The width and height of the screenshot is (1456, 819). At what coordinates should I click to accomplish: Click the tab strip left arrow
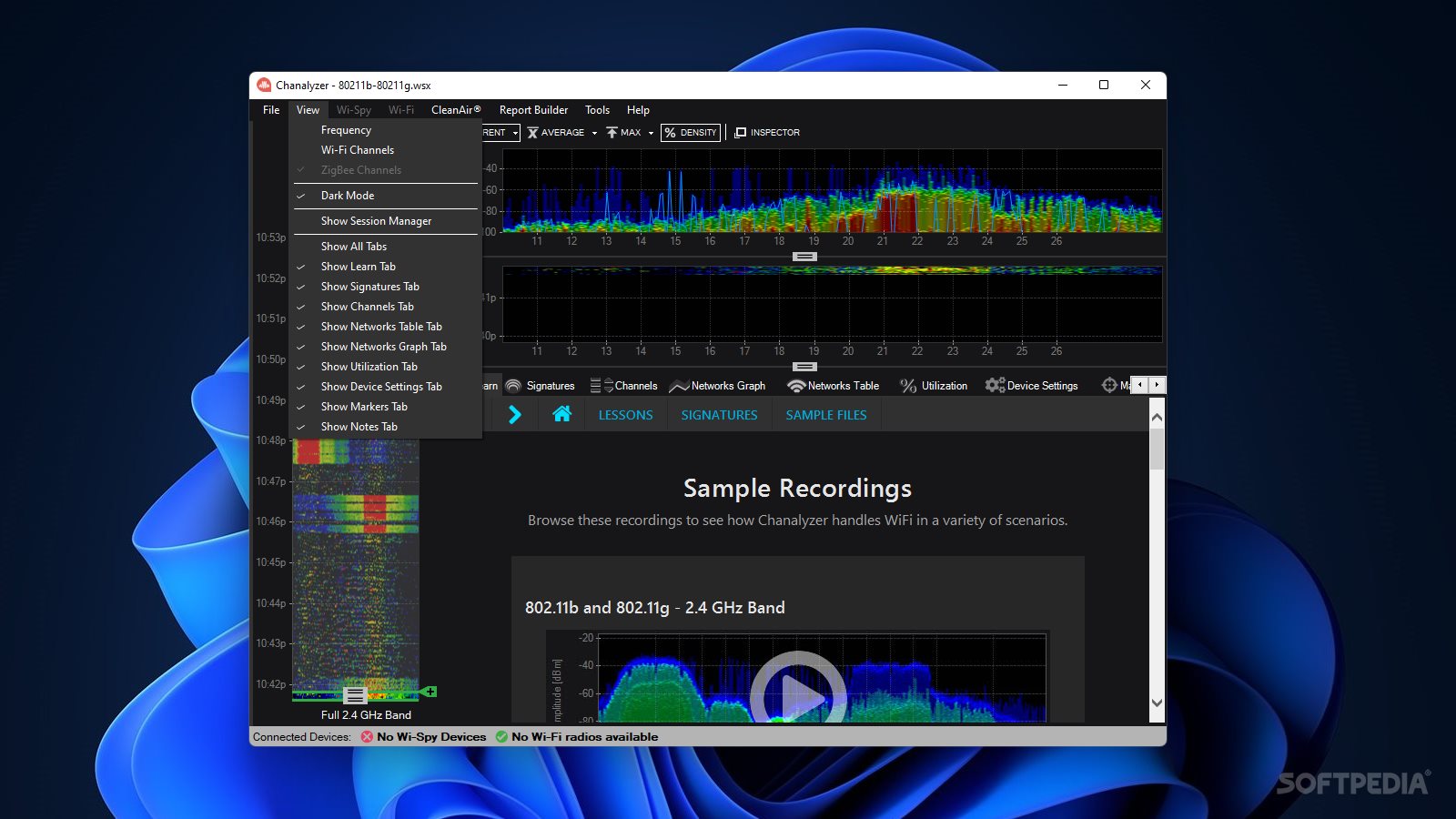point(1139,385)
